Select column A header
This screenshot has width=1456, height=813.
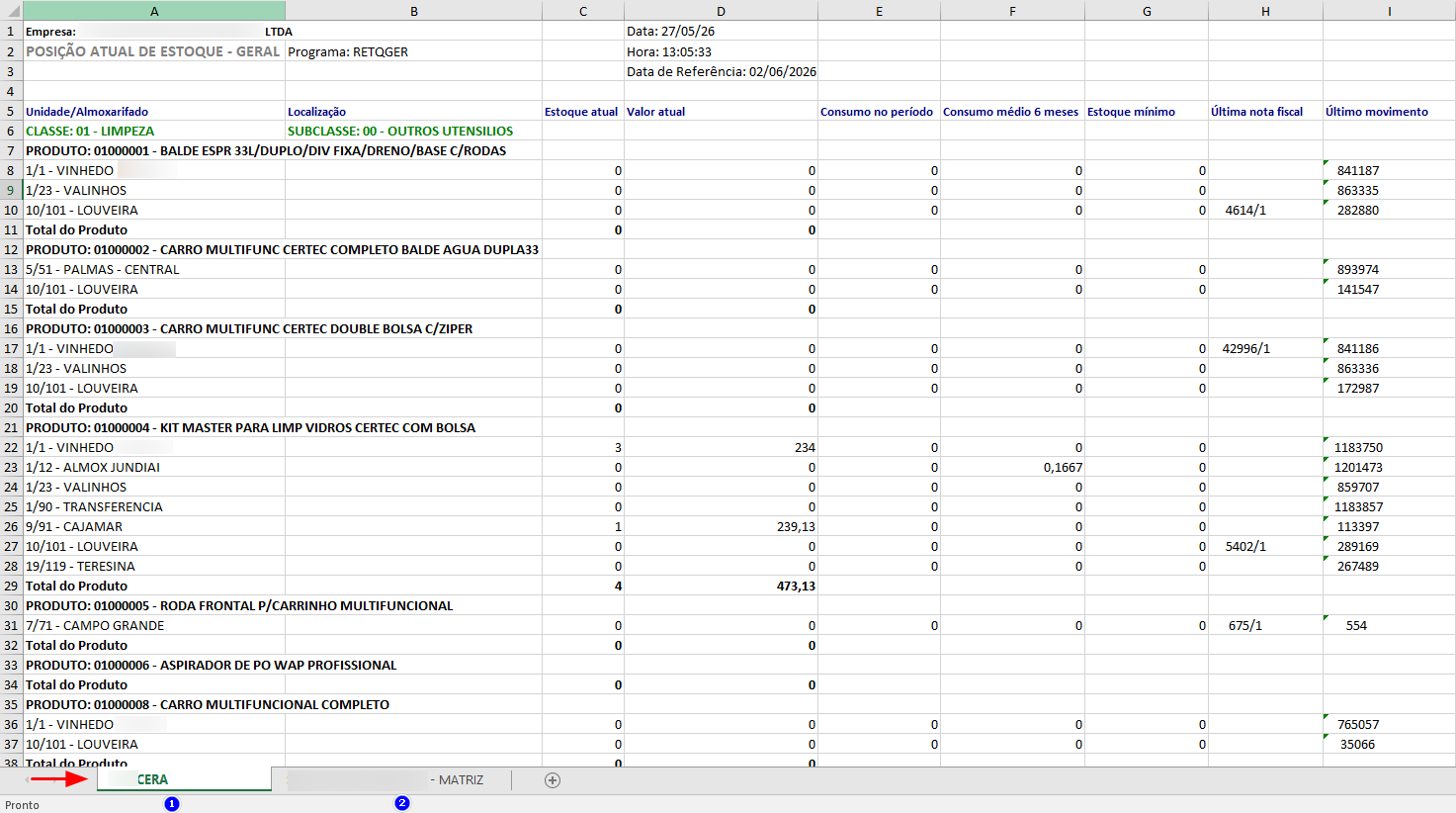click(x=154, y=11)
